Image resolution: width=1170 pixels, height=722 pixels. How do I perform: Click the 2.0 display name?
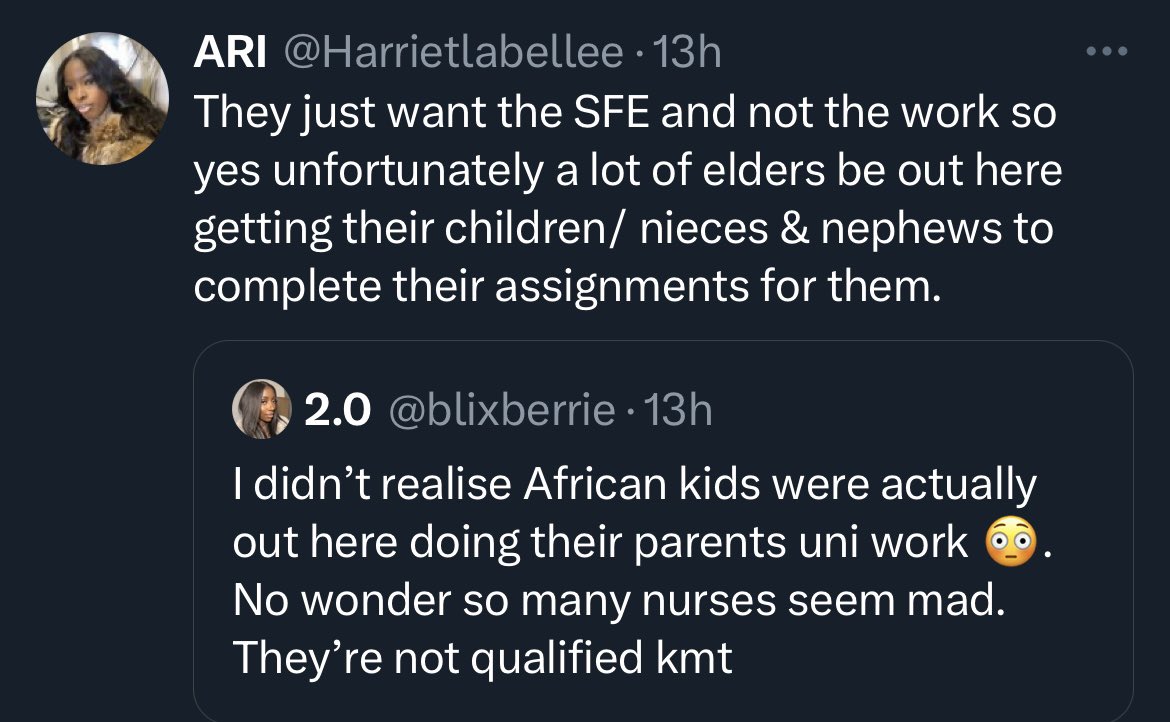tap(338, 409)
